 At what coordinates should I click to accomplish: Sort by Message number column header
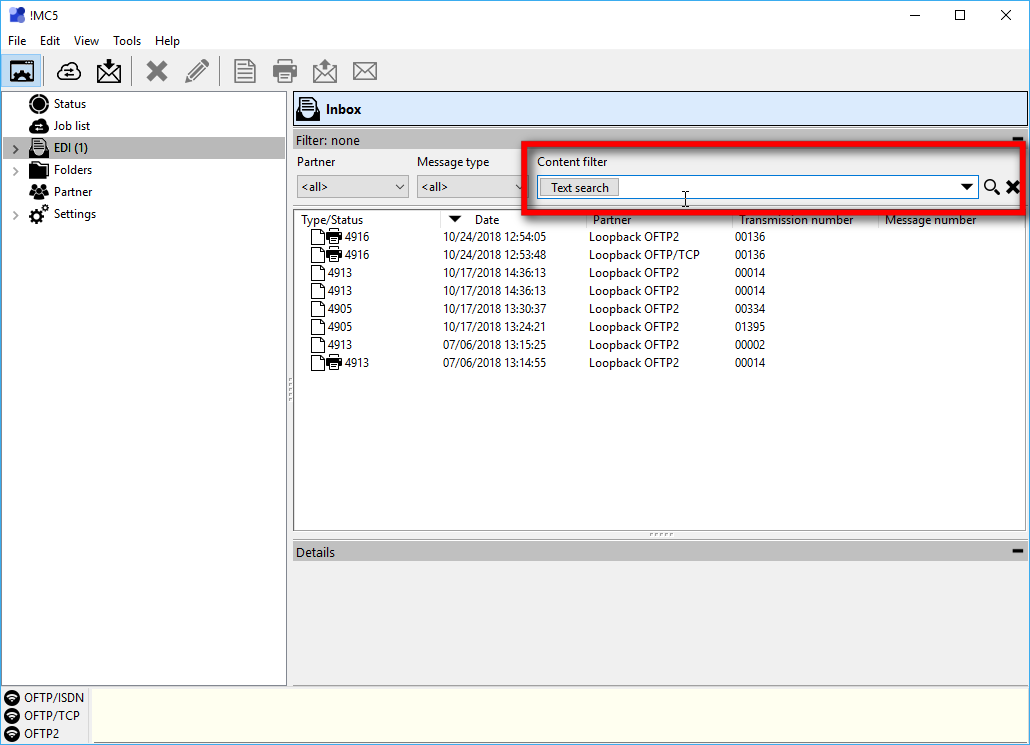click(951, 219)
